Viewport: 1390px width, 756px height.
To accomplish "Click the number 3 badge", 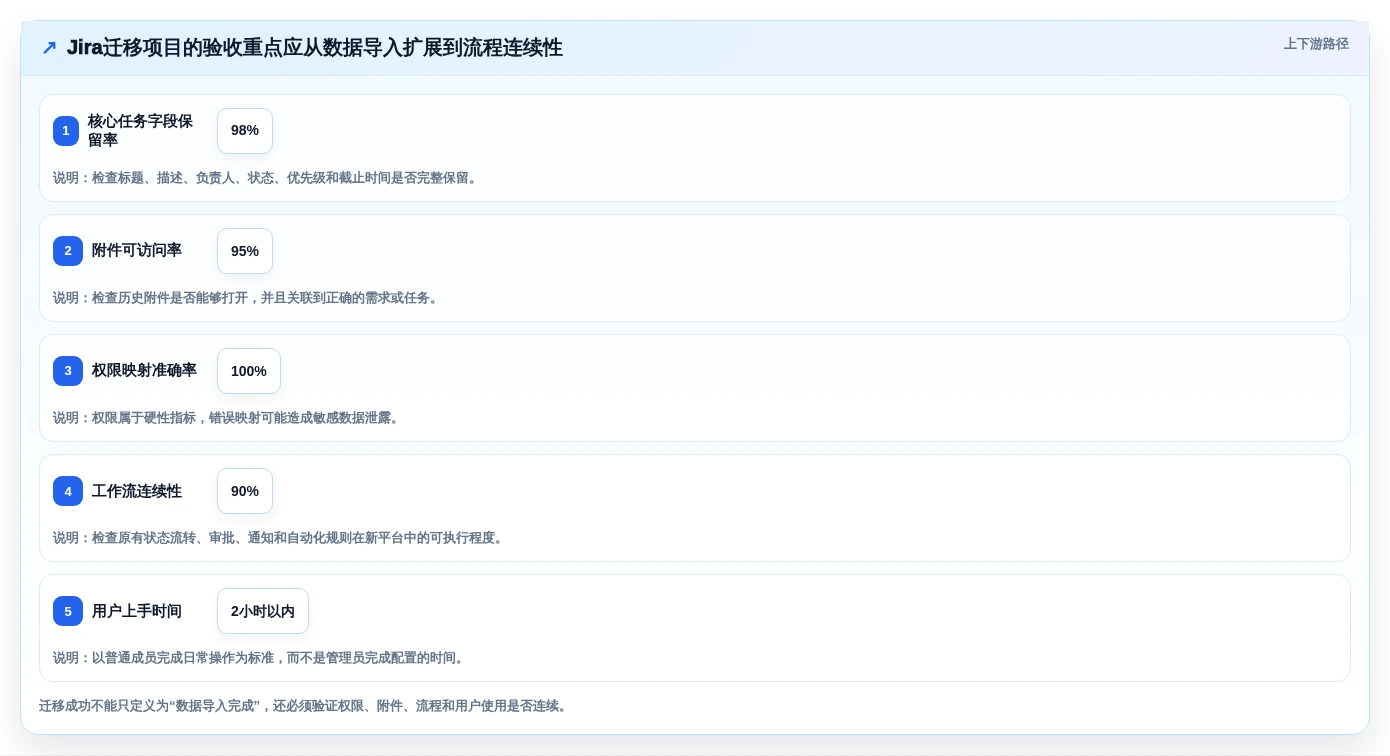I will coord(68,371).
